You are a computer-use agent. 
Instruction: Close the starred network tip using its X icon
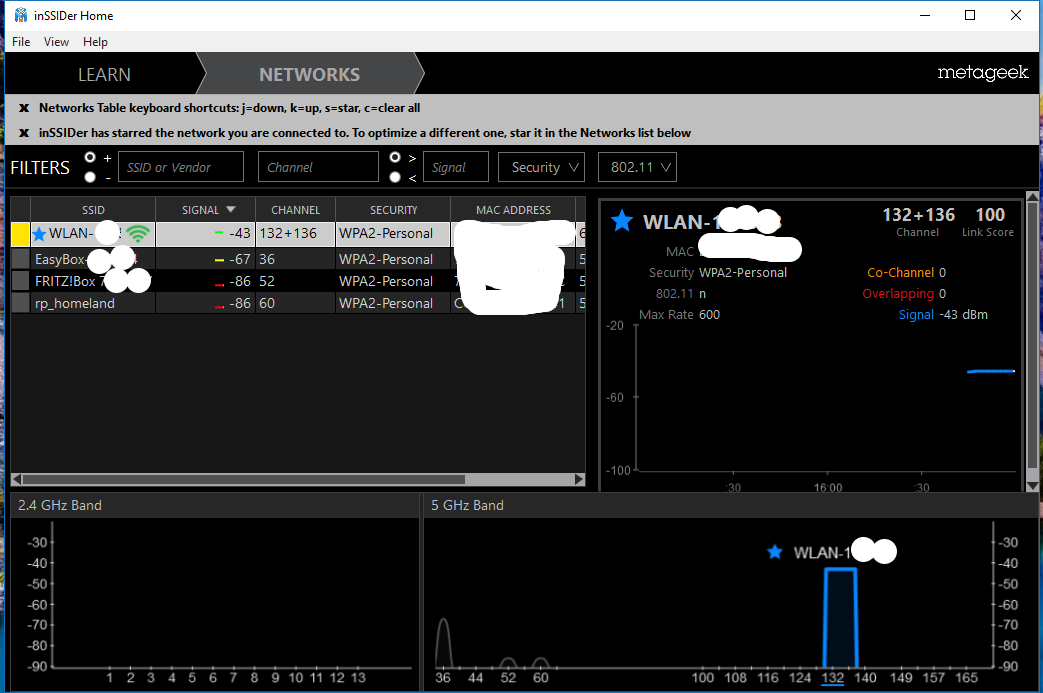24,131
